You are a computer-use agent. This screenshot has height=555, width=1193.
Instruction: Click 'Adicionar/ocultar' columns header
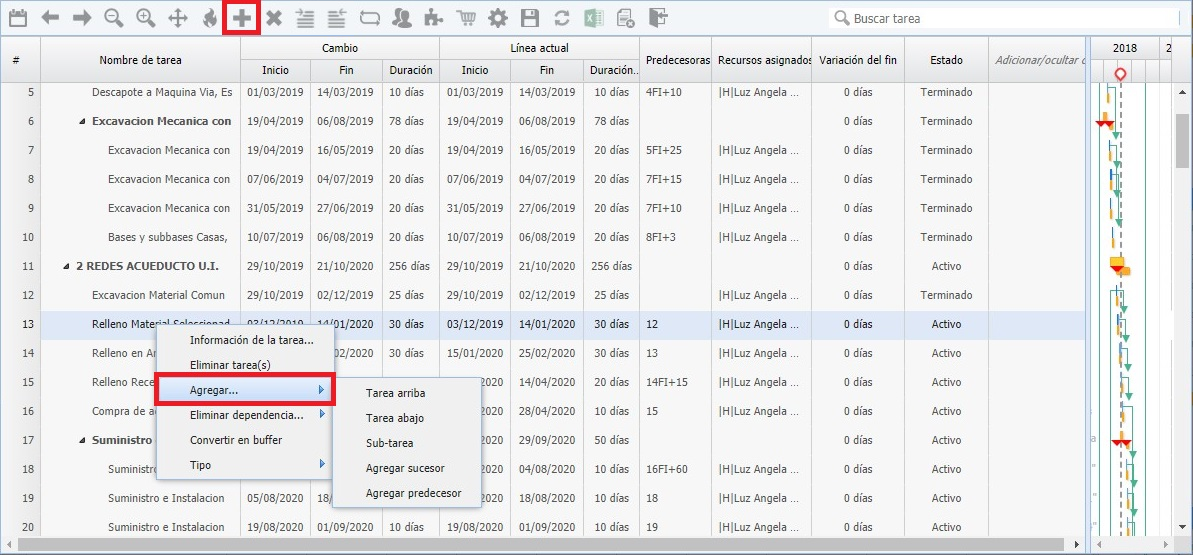click(1037, 59)
